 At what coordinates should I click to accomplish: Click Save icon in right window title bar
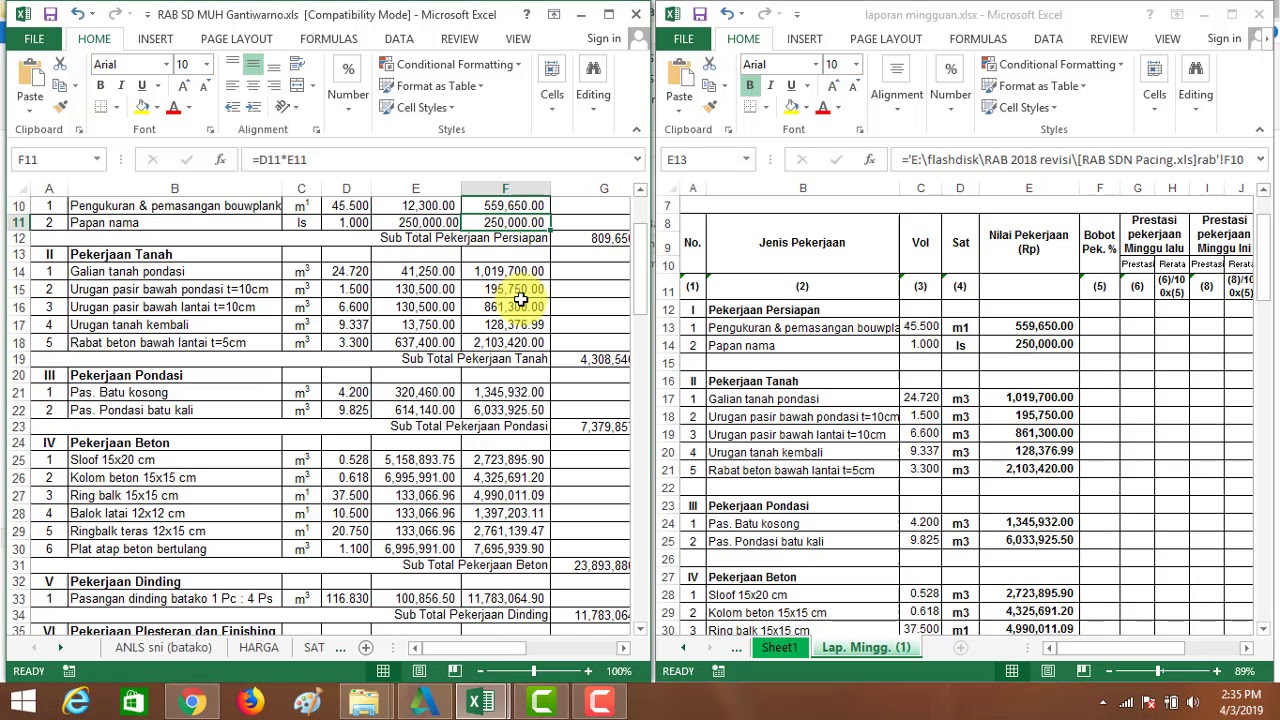(x=699, y=15)
